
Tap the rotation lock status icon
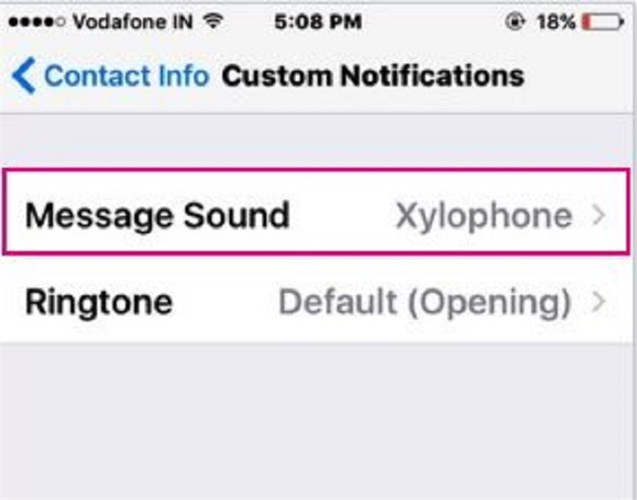[x=515, y=22]
